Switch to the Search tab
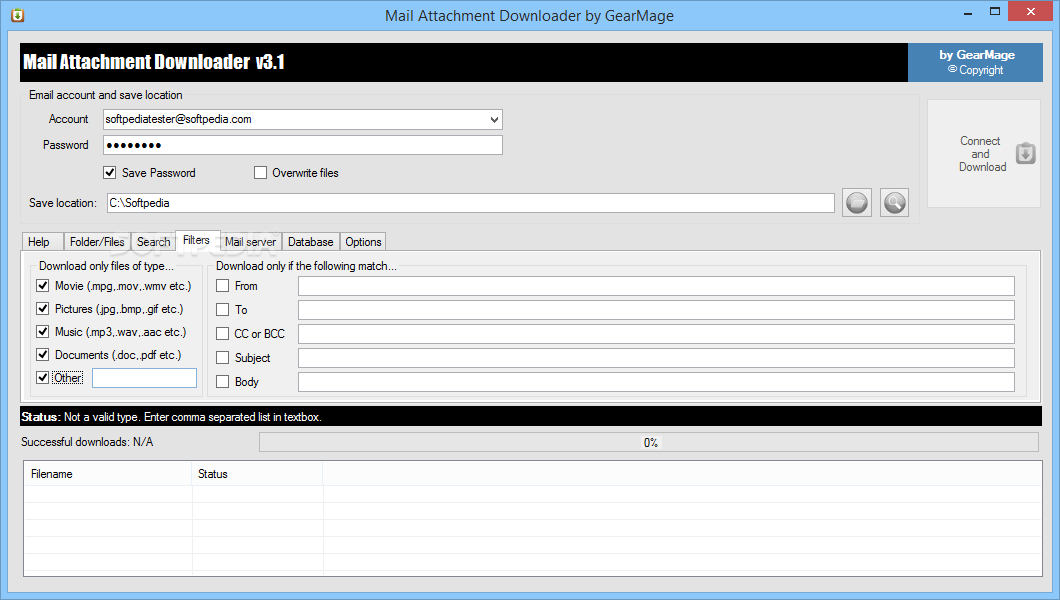The width and height of the screenshot is (1060, 600). click(x=153, y=242)
